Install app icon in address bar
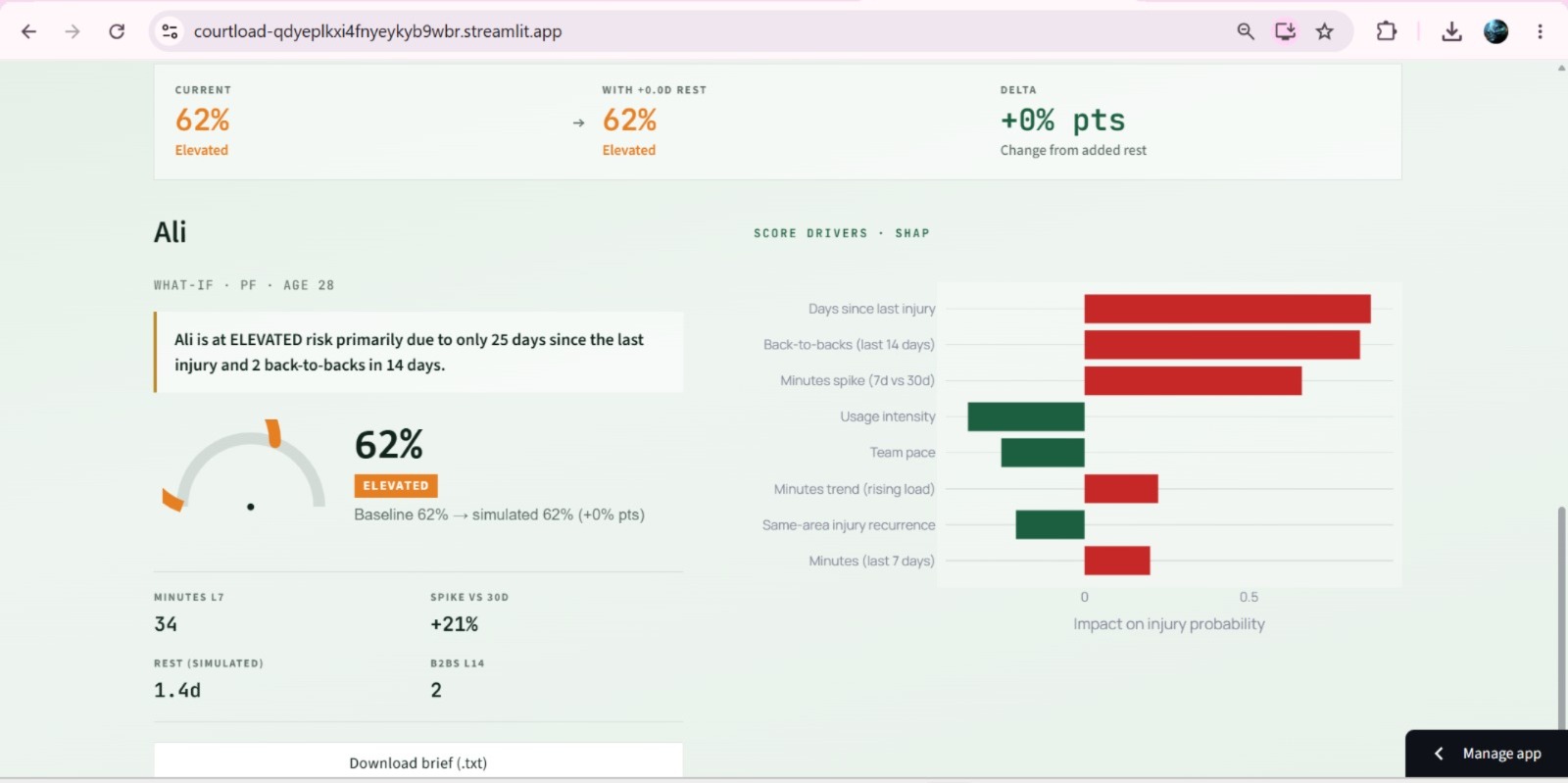Screen dimensions: 1568x783 [1285, 31]
